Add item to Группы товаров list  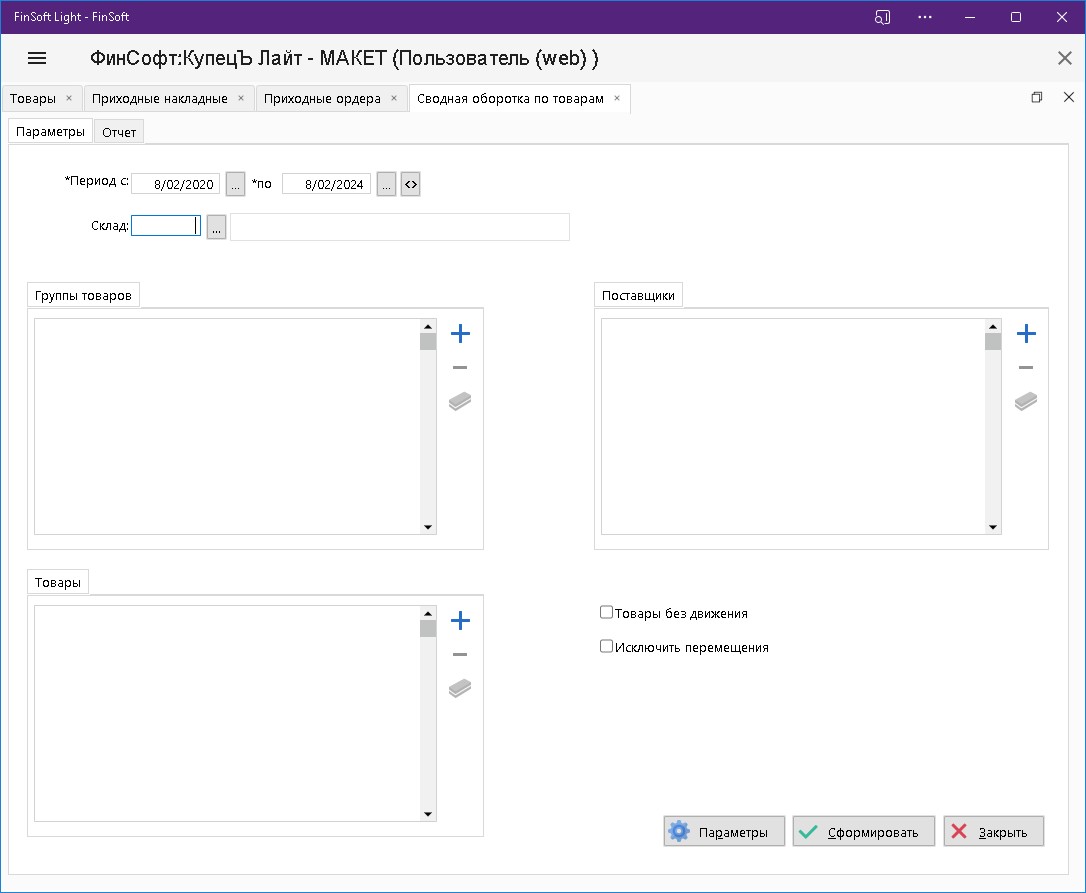coord(460,334)
